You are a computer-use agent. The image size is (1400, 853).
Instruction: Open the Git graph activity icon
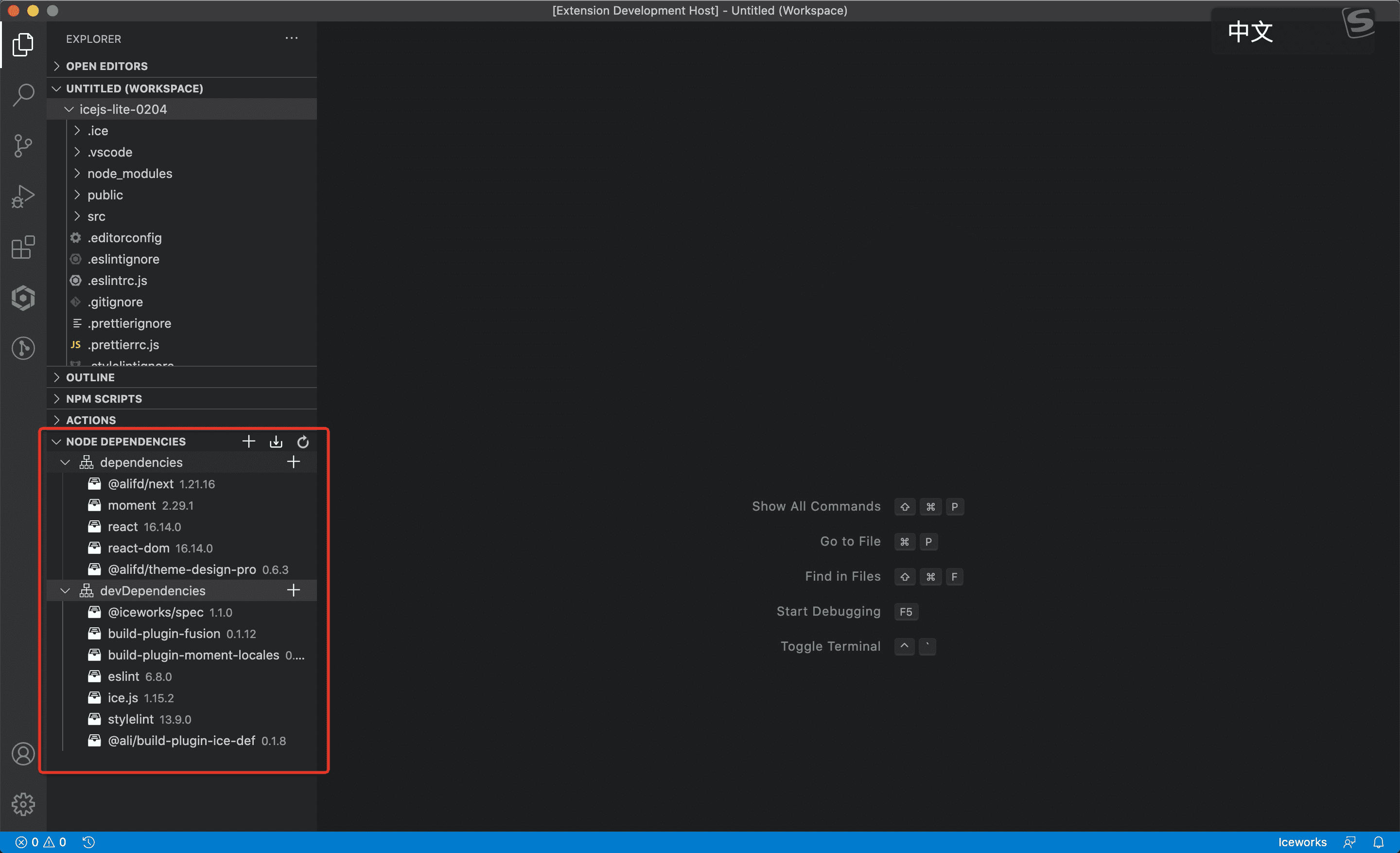(x=23, y=348)
